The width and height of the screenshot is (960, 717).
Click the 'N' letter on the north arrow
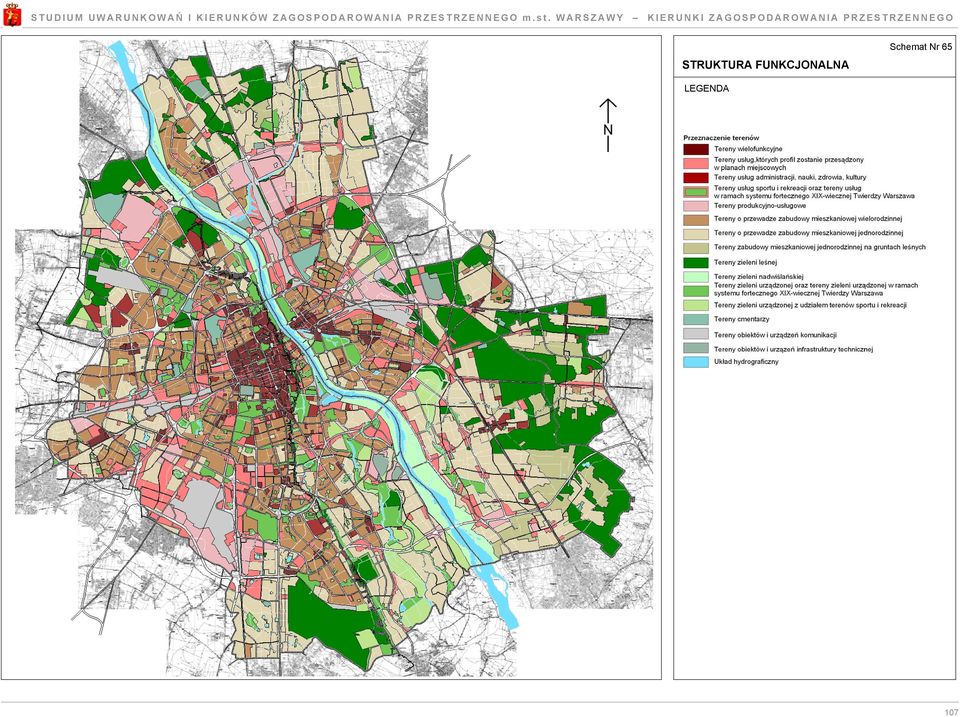pyautogui.click(x=608, y=129)
